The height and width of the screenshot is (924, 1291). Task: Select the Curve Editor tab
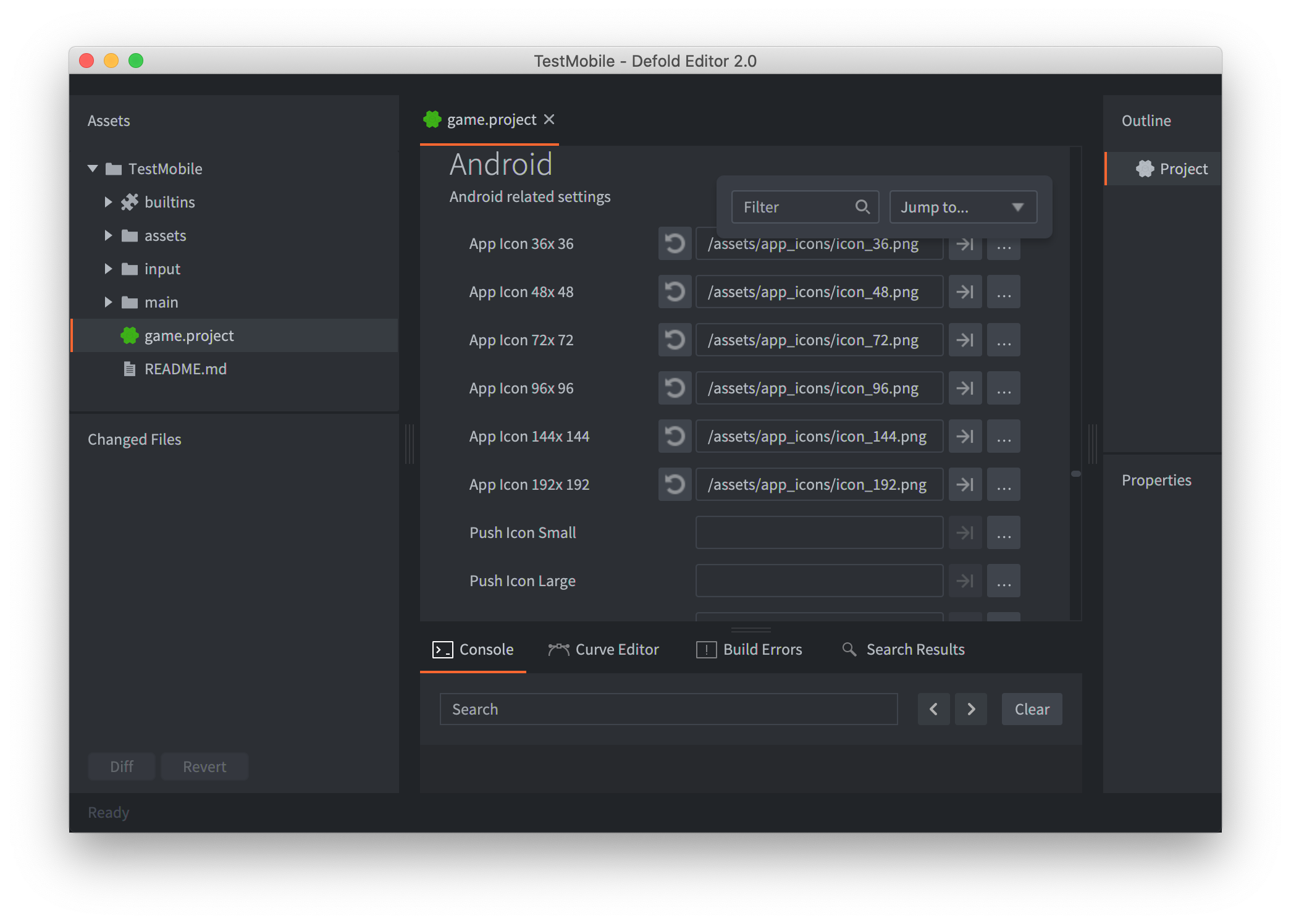coord(604,648)
